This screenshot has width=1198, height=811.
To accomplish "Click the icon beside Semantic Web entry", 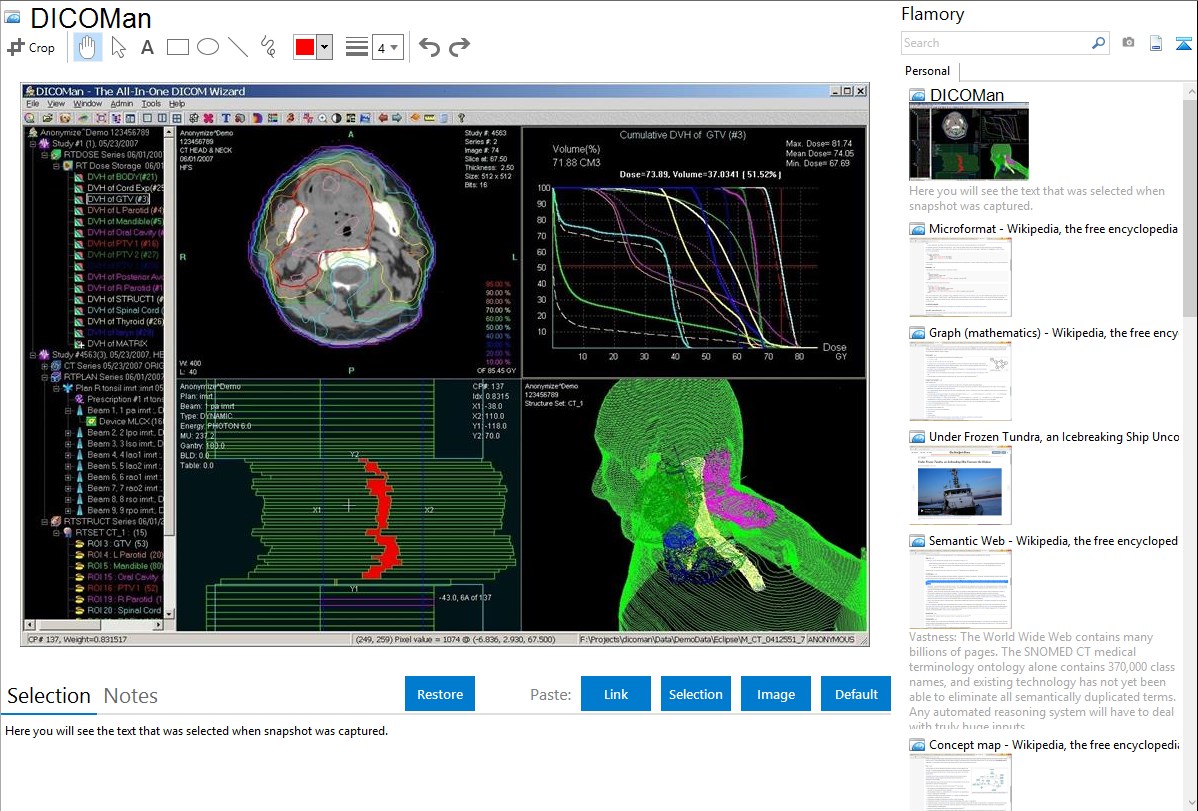I will (917, 541).
